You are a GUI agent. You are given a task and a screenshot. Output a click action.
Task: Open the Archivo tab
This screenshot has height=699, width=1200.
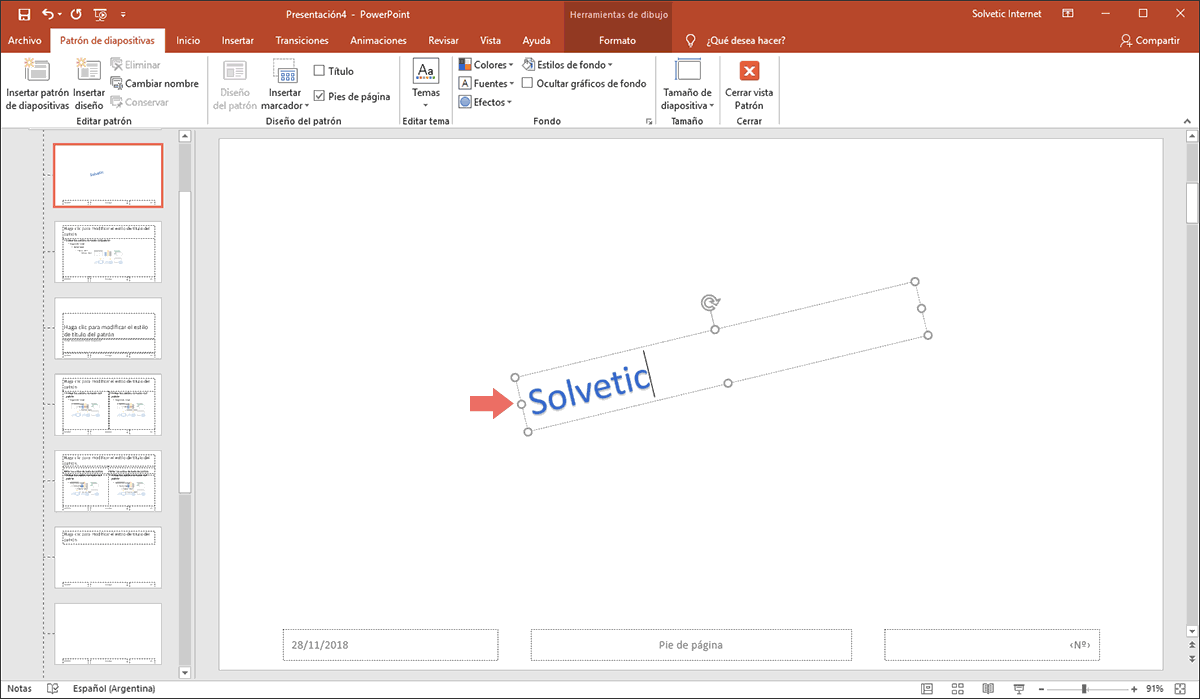click(24, 41)
